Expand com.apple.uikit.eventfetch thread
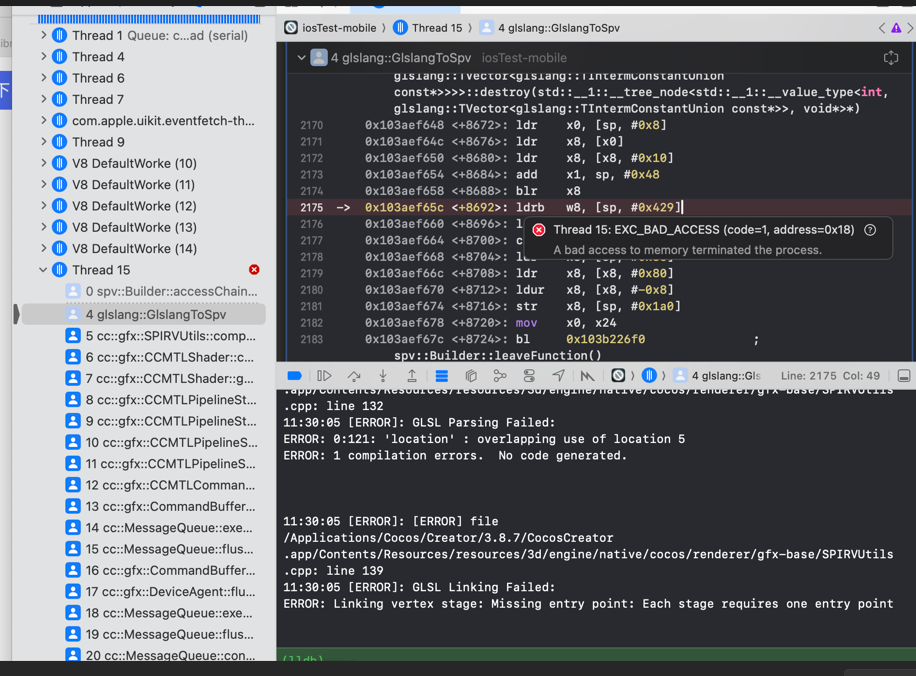This screenshot has height=676, width=916. click(44, 120)
